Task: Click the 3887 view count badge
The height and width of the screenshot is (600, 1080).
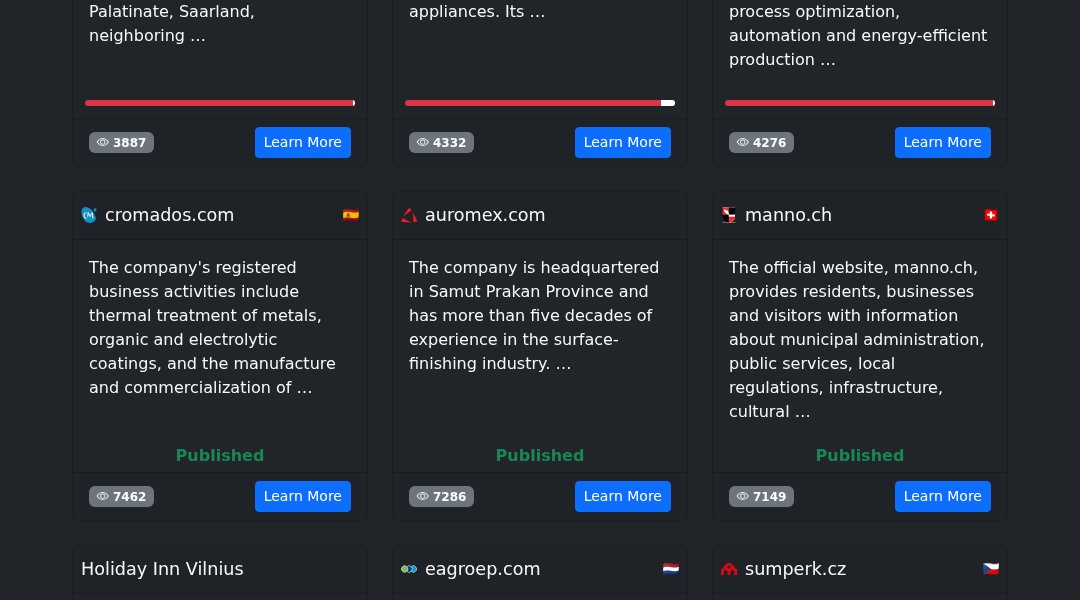Action: (121, 143)
